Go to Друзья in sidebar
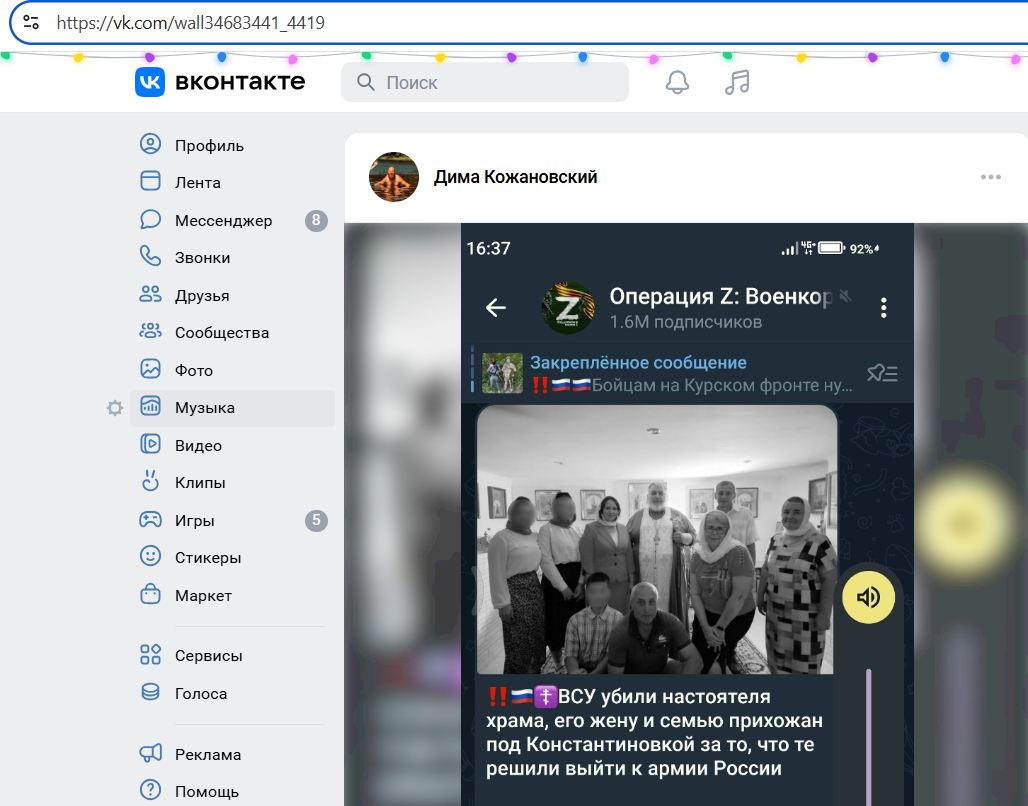The height and width of the screenshot is (806, 1028). pyautogui.click(x=201, y=296)
